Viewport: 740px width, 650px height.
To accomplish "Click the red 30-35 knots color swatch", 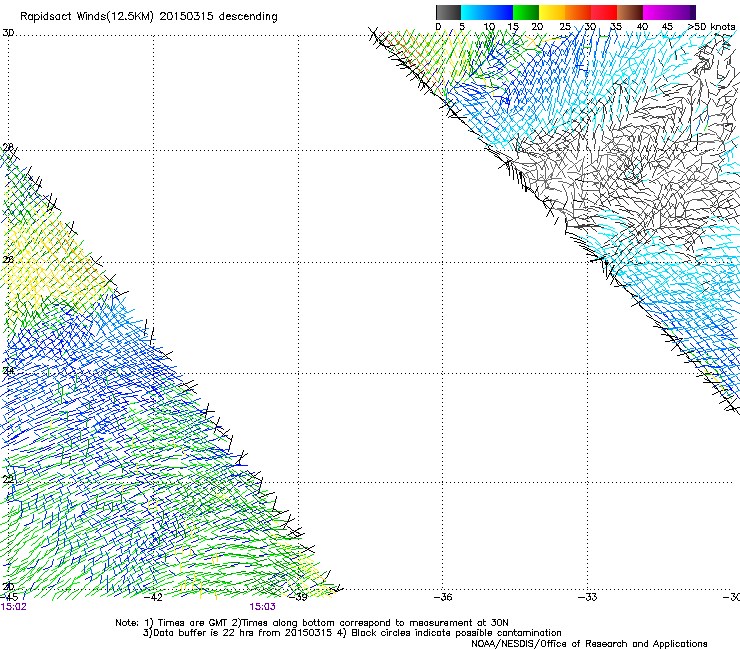I will (x=604, y=12).
